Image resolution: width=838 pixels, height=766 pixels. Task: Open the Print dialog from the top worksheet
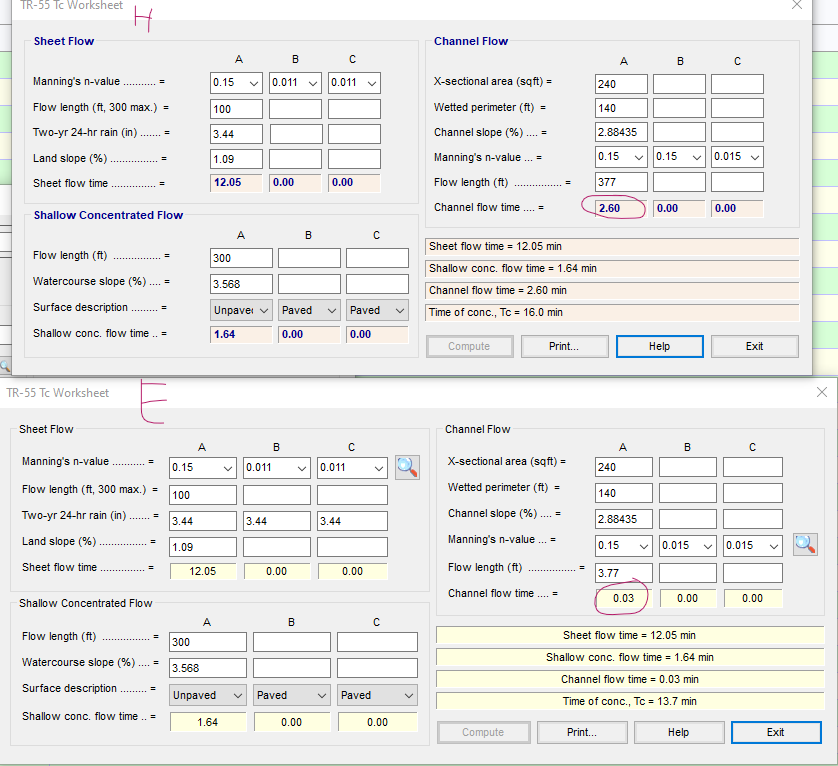[x=564, y=346]
